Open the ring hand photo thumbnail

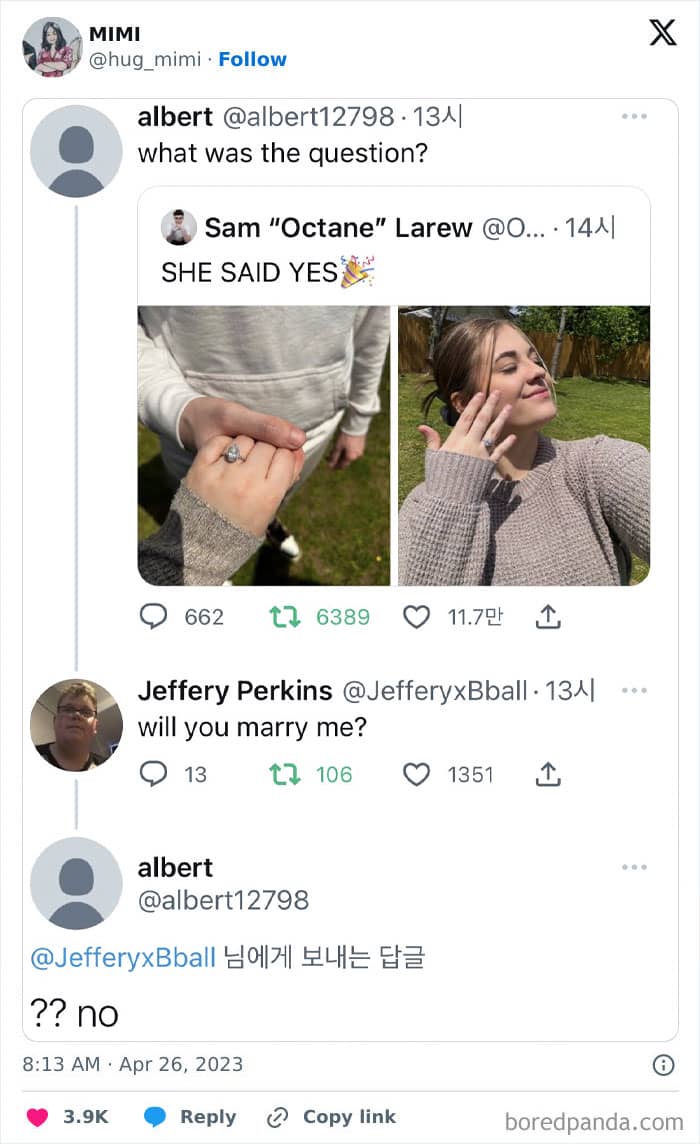[264, 446]
